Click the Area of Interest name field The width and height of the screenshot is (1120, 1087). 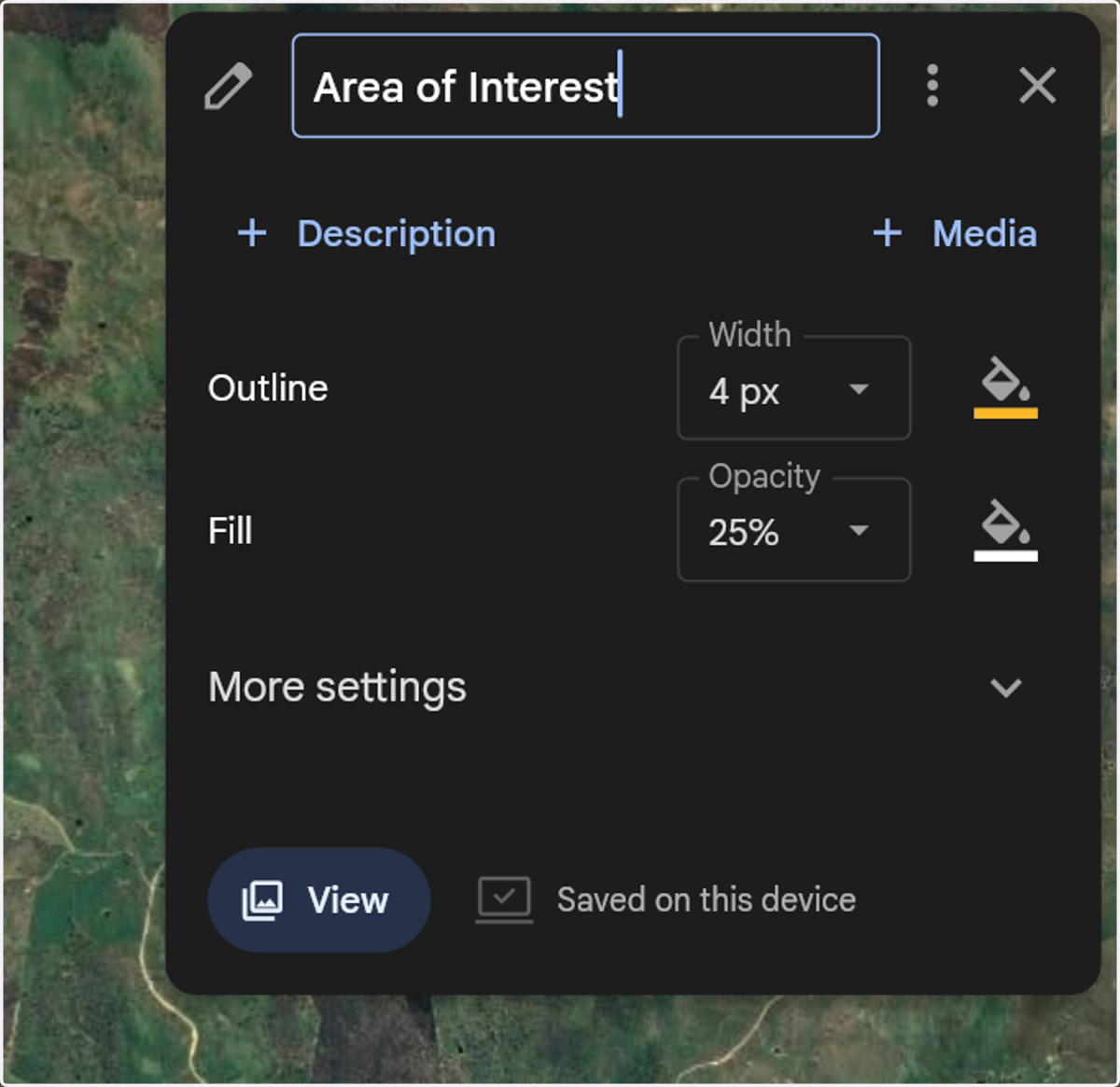(585, 86)
